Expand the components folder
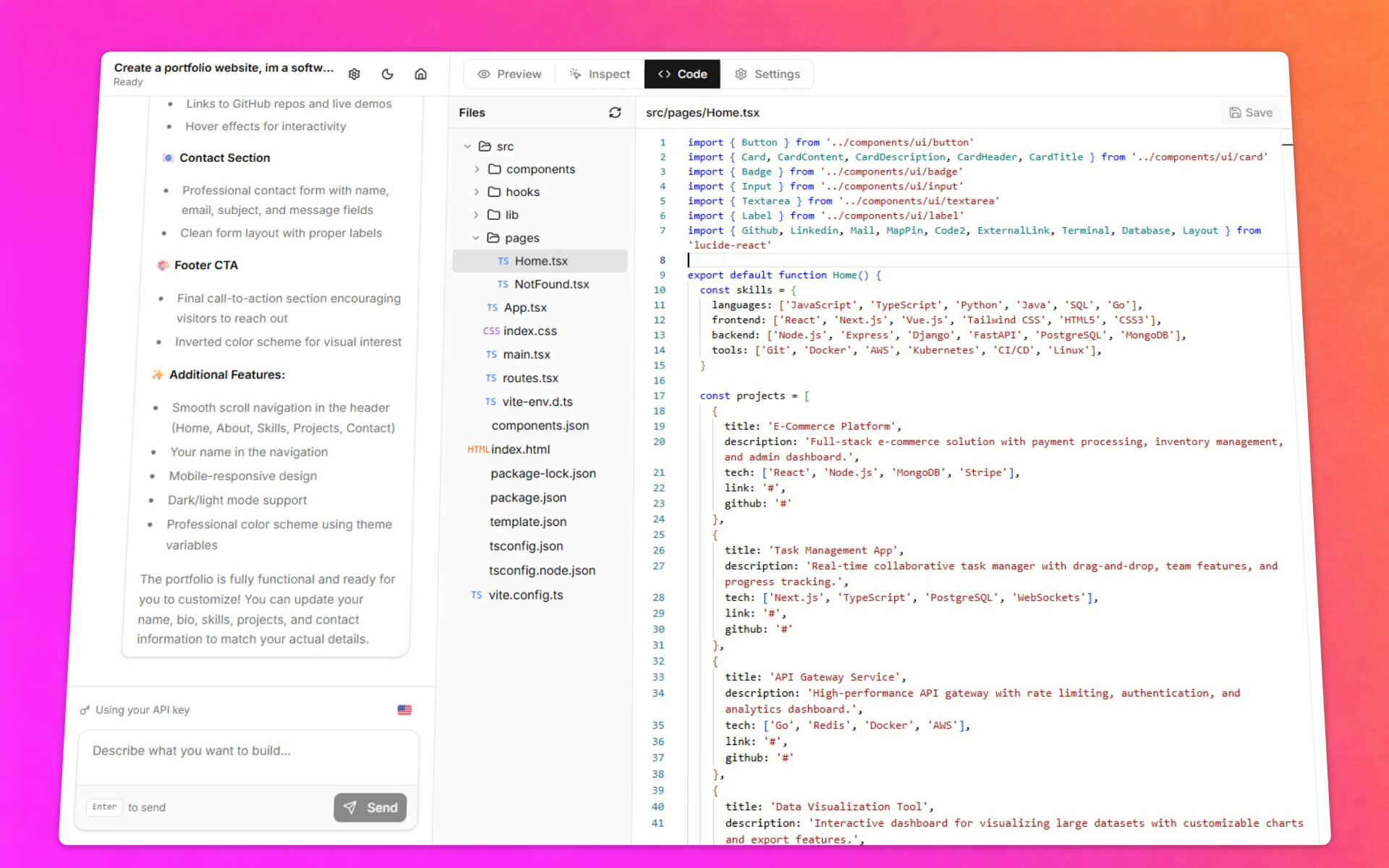This screenshot has width=1389, height=868. click(x=477, y=169)
